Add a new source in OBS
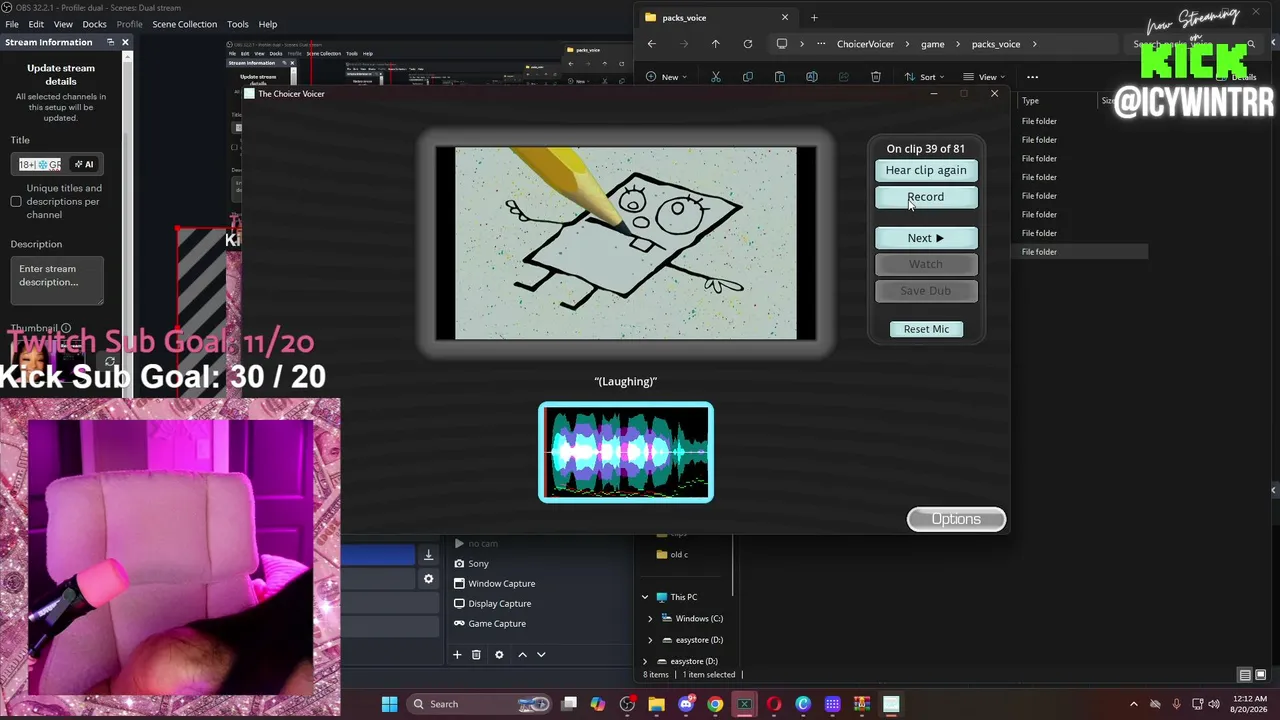Image resolution: width=1280 pixels, height=720 pixels. click(457, 655)
